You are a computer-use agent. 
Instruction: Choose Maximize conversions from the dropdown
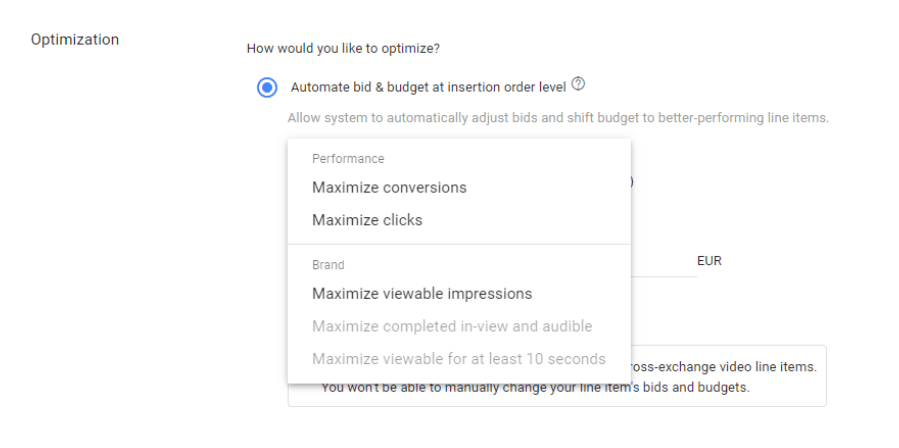[x=389, y=187]
